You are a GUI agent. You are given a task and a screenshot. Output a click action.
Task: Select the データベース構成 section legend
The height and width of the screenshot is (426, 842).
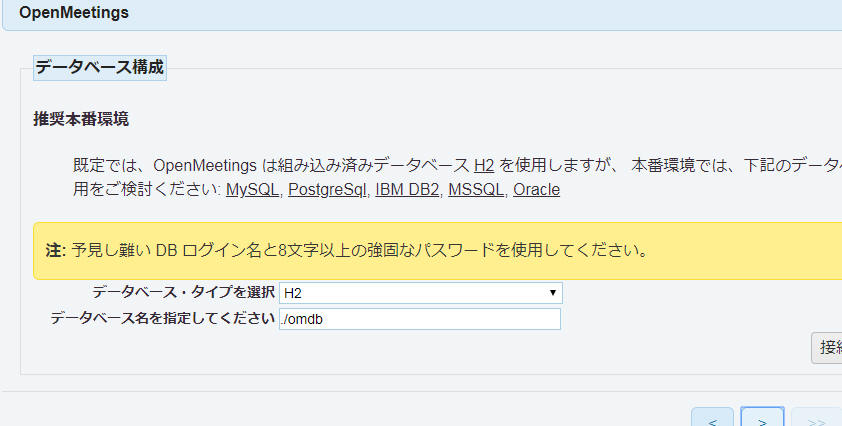100,68
